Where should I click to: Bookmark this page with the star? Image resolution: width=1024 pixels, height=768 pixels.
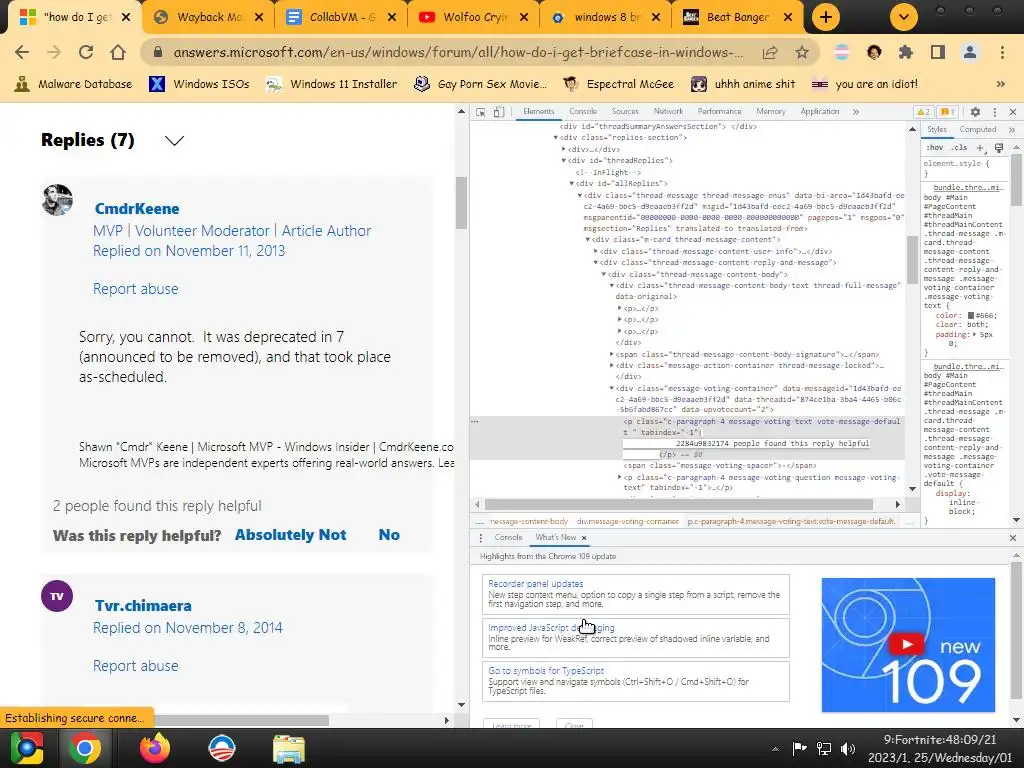pos(802,52)
